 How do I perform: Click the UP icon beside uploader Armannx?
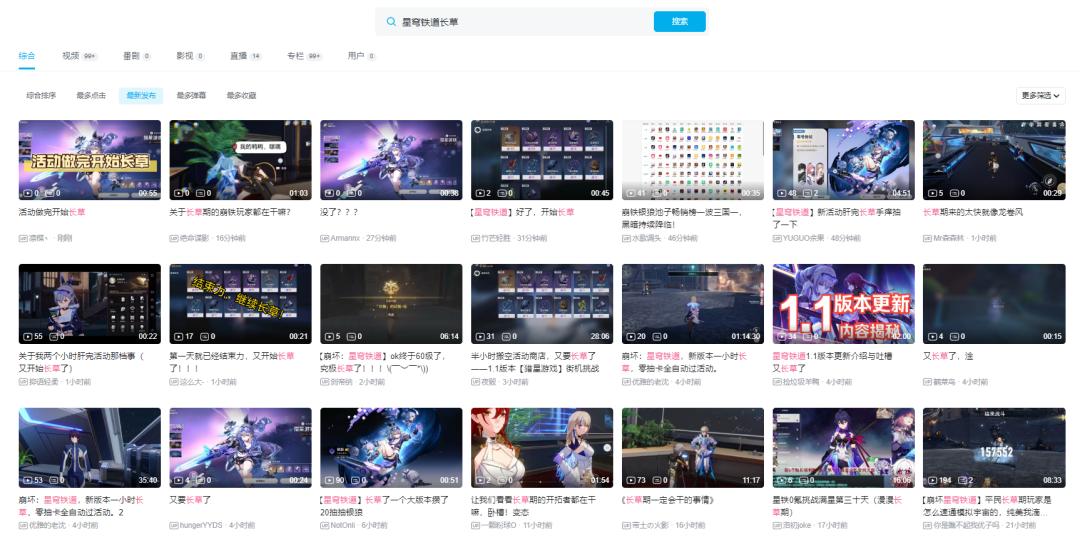click(324, 238)
